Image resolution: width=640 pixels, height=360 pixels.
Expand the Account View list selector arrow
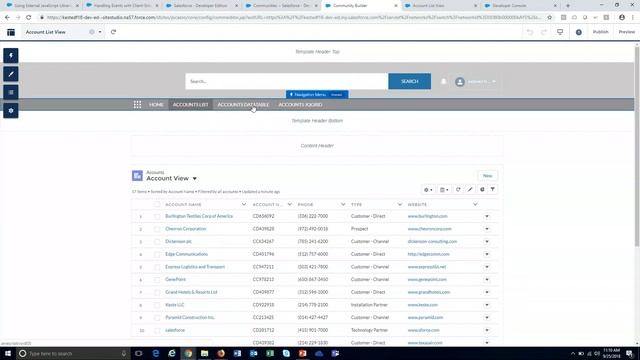point(195,179)
